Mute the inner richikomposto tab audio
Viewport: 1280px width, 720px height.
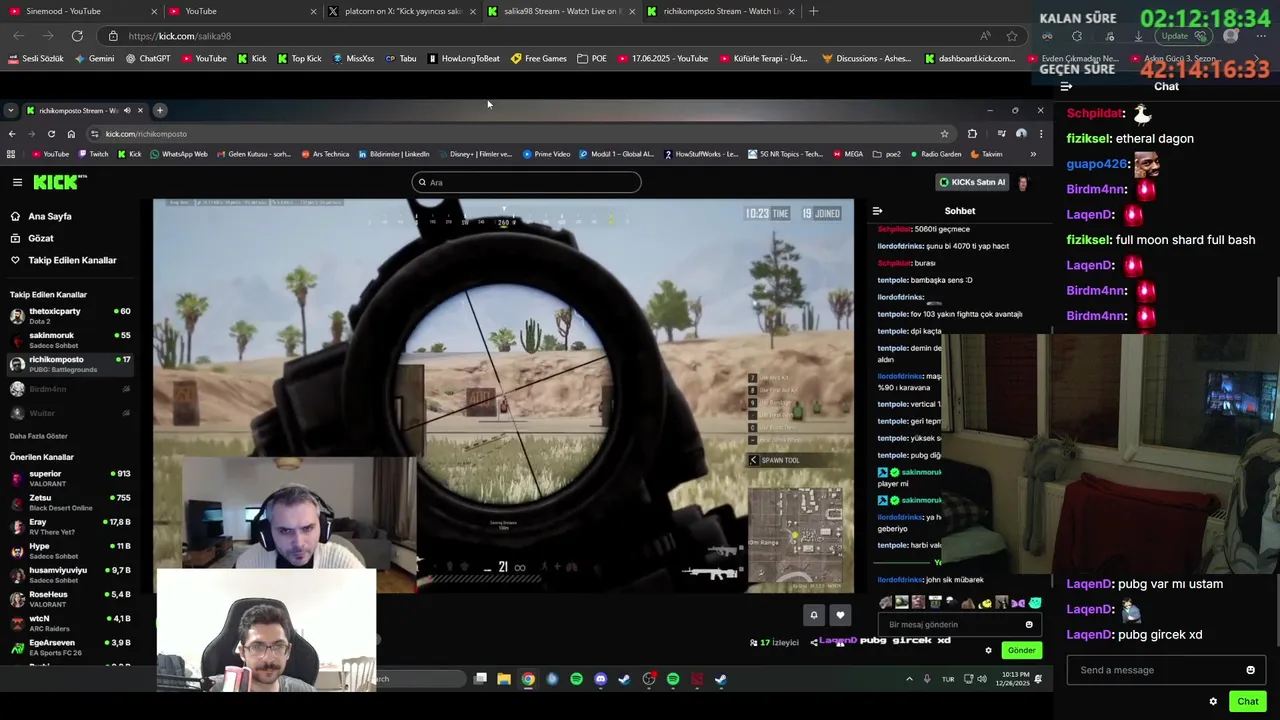pyautogui.click(x=127, y=110)
